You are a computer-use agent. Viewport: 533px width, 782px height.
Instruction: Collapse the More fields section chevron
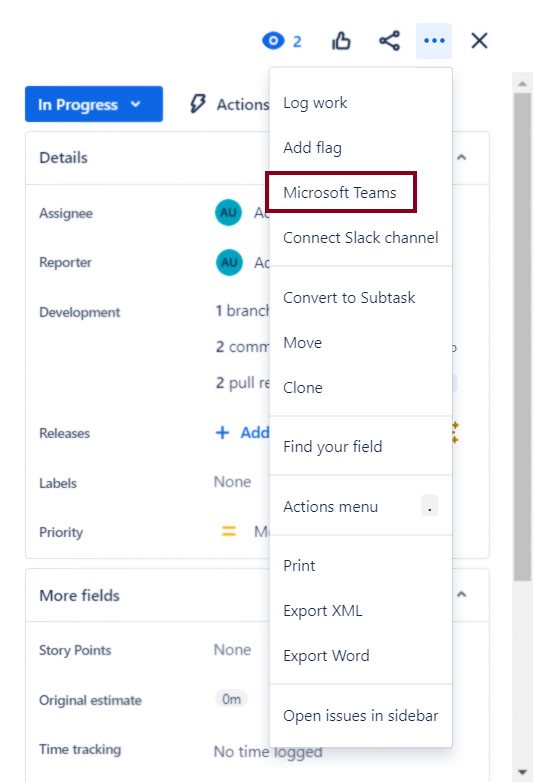[462, 594]
